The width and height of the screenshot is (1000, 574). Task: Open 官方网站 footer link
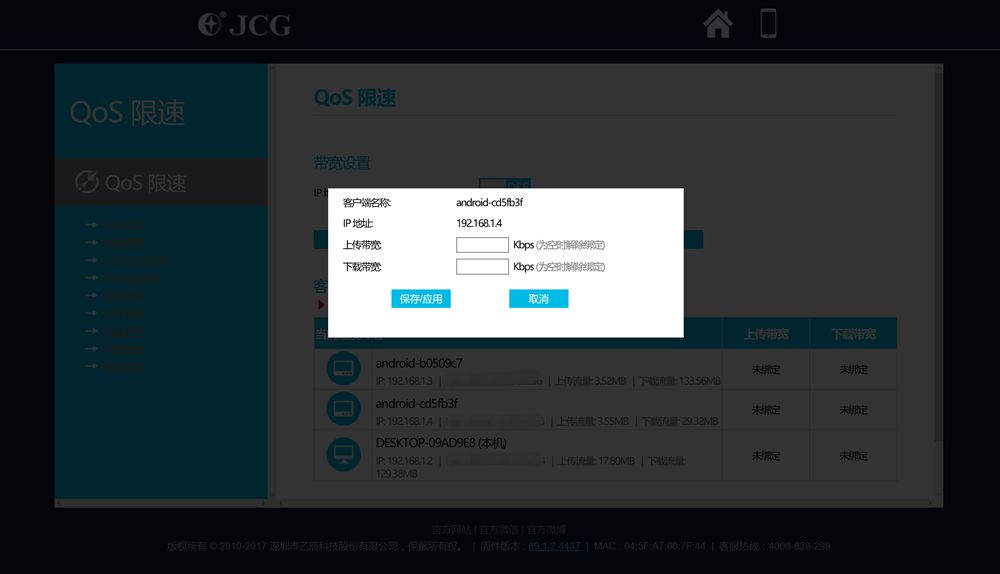451,530
